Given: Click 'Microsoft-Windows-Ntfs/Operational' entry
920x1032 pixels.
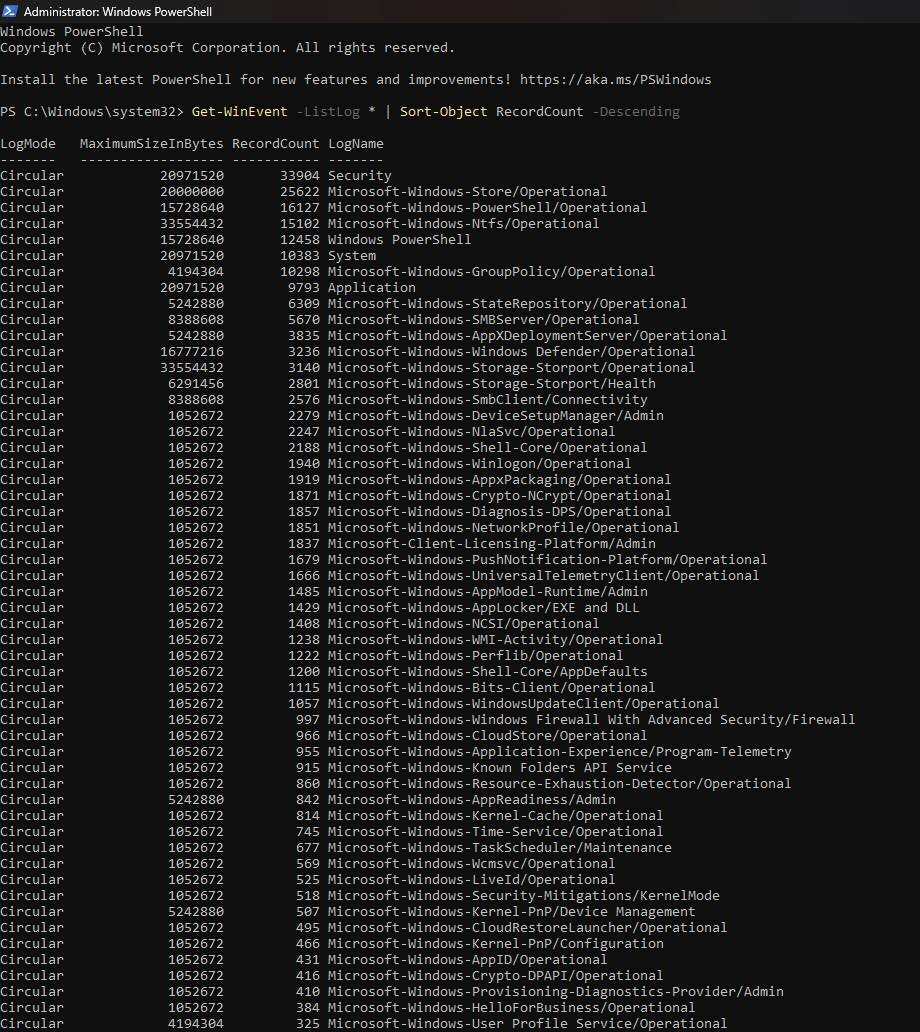Looking at the screenshot, I should (463, 224).
